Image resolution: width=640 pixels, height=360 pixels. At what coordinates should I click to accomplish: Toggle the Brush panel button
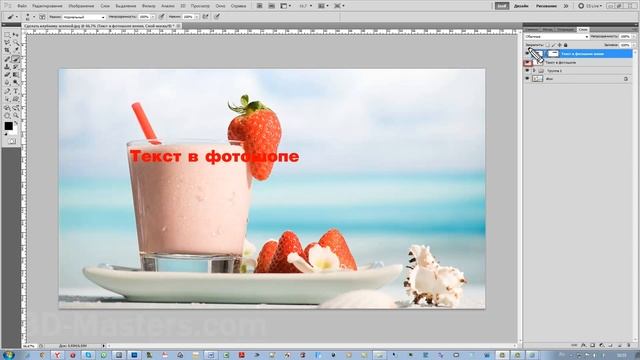pos(42,17)
